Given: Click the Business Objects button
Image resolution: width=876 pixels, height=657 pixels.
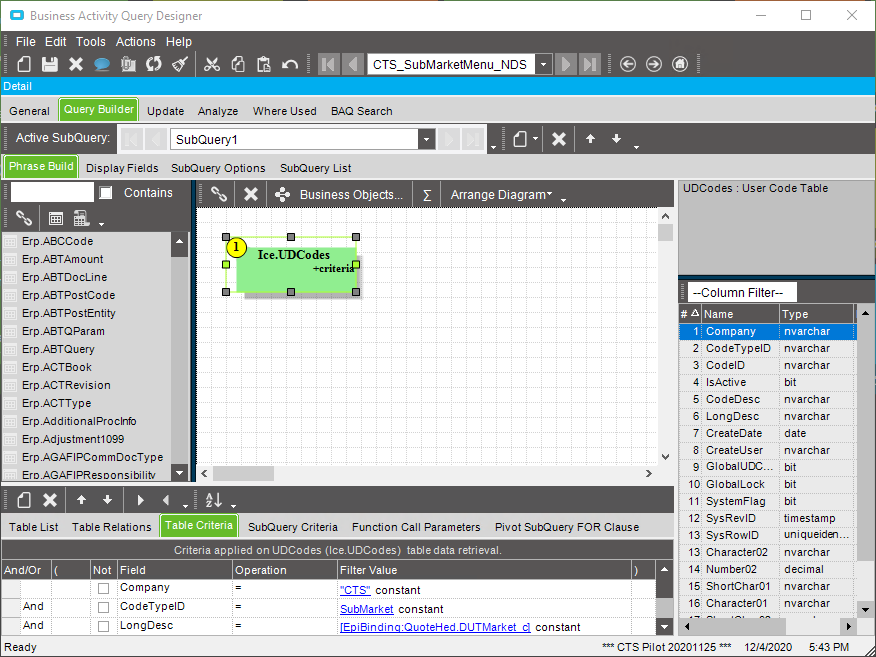Looking at the screenshot, I should [351, 195].
